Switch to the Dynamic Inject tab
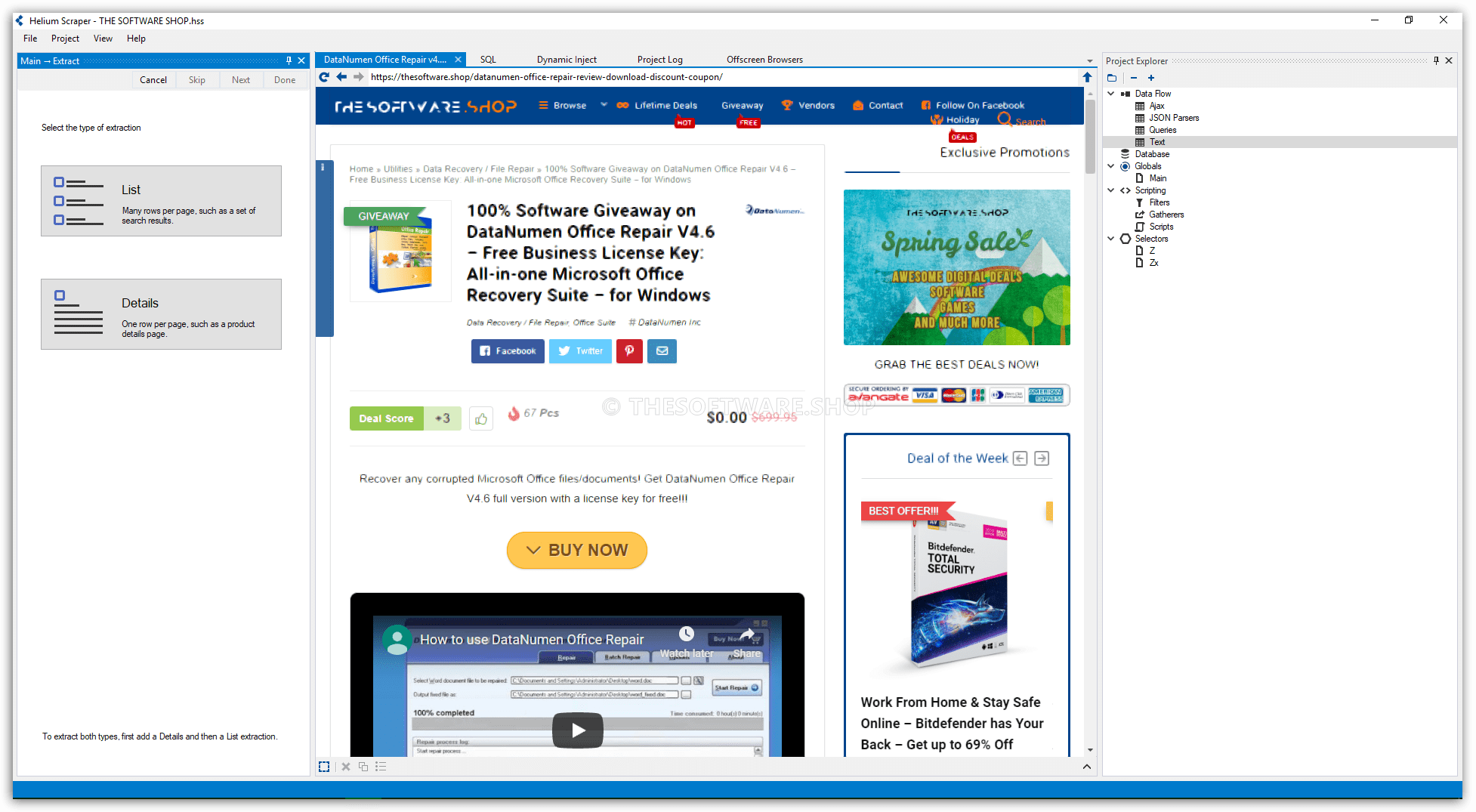The width and height of the screenshot is (1476, 812). [x=567, y=60]
